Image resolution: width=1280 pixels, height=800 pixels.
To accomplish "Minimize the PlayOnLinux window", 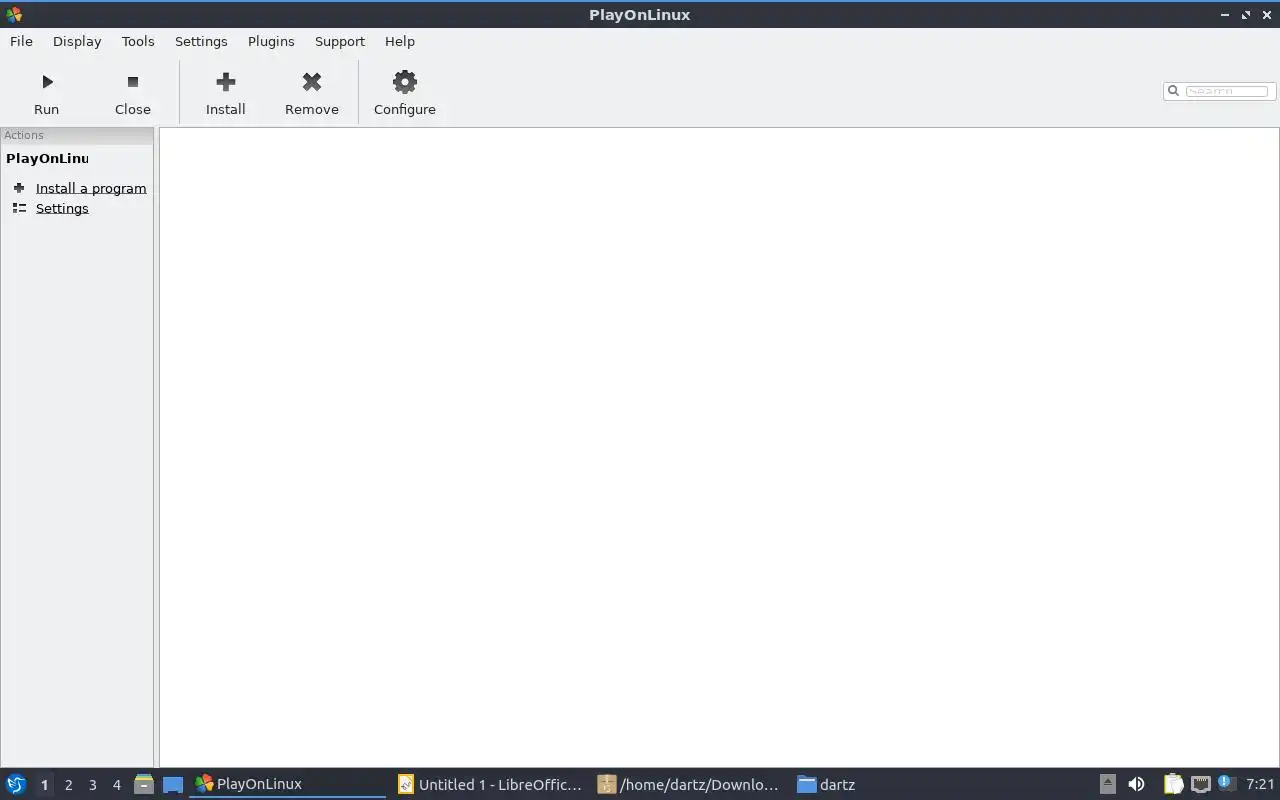I will click(x=1225, y=15).
